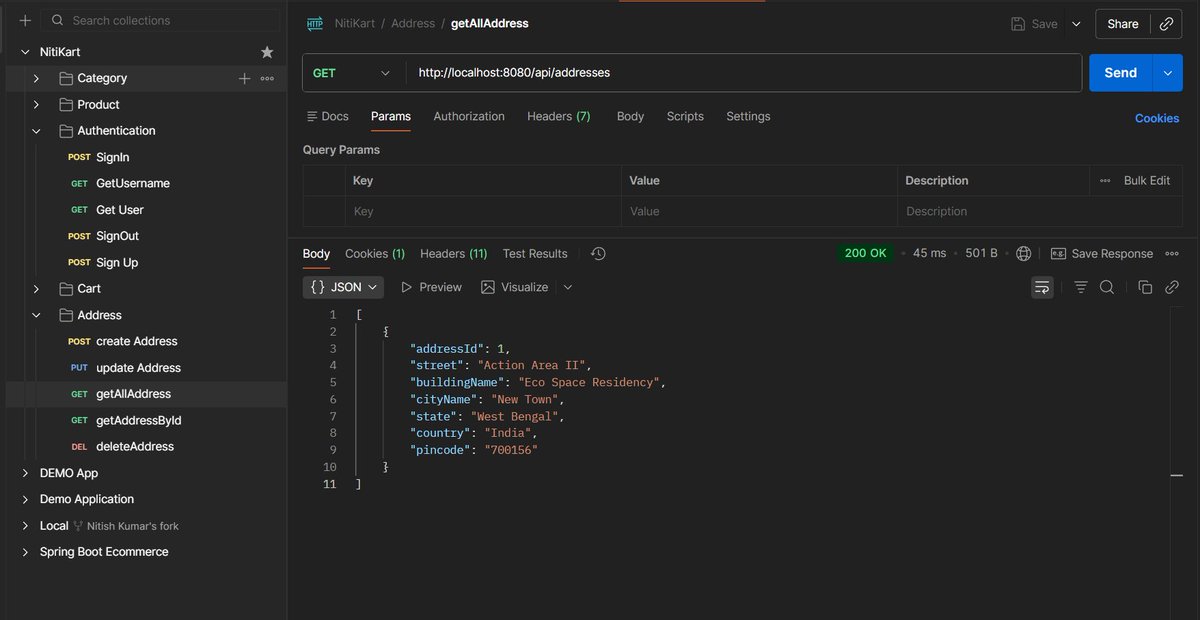Click the plus icon to create new collection
The height and width of the screenshot is (620, 1200).
(25, 20)
